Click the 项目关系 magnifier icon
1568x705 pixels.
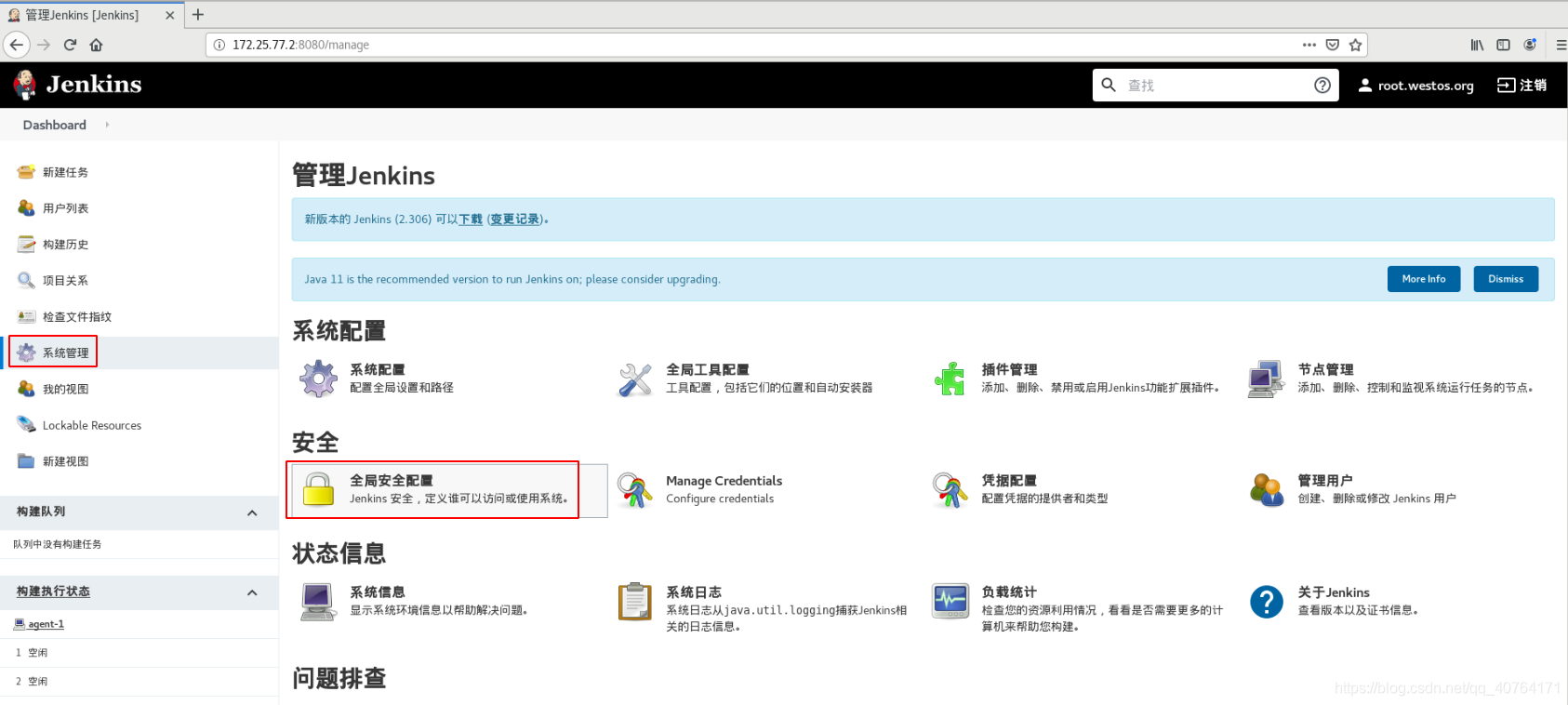coord(26,280)
